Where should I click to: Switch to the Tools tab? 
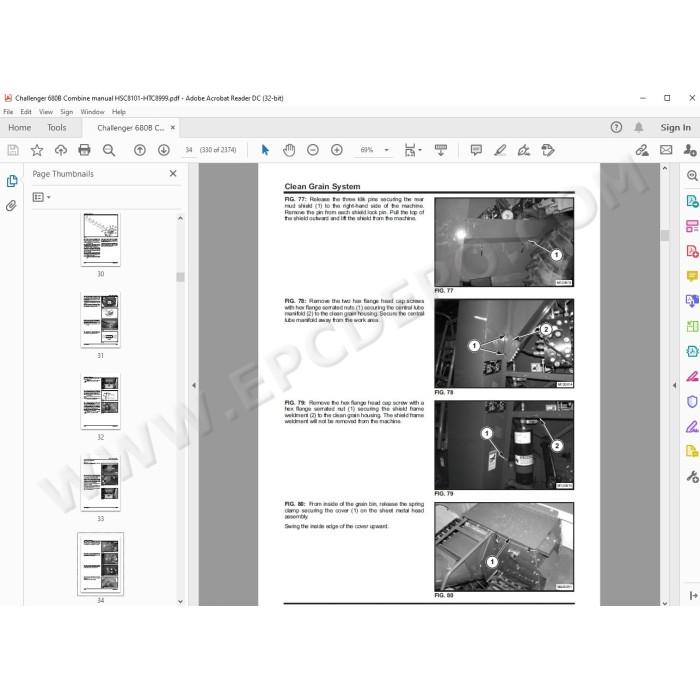(57, 128)
